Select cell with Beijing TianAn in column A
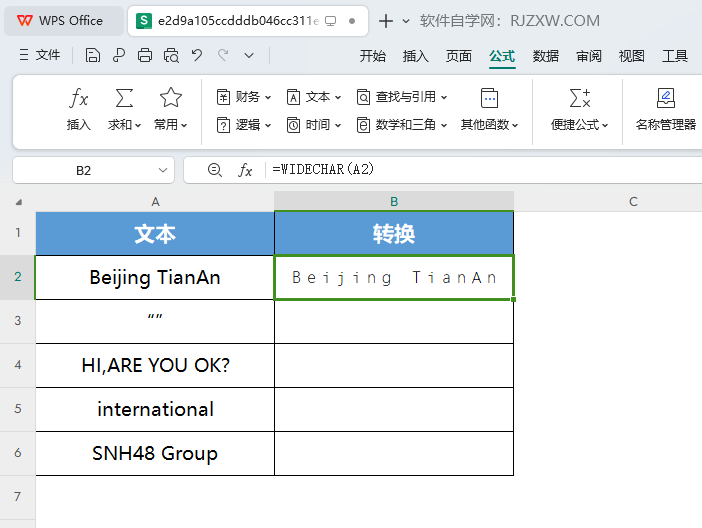 (155, 277)
